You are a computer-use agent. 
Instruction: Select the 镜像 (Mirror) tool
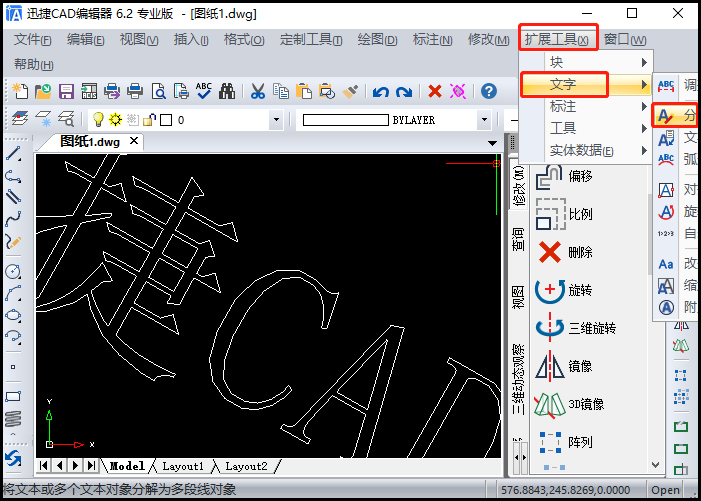tap(565, 367)
